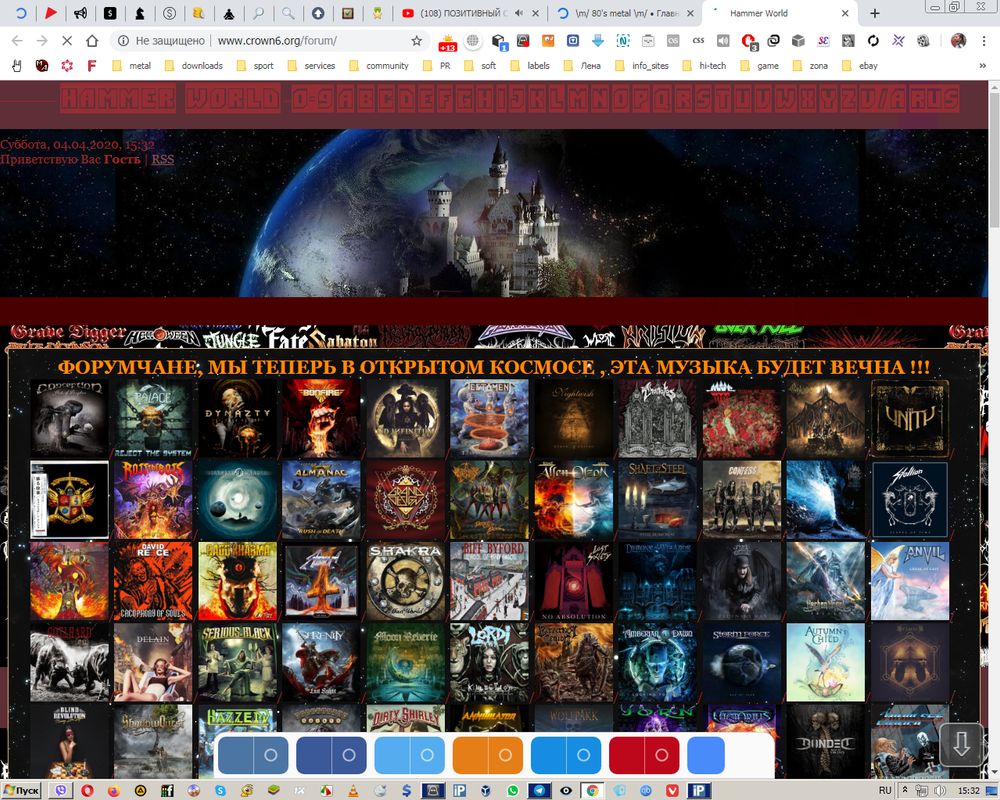The width and height of the screenshot is (1000, 800).
Task: Click the gray speaker volume extension icon
Action: (x=723, y=41)
